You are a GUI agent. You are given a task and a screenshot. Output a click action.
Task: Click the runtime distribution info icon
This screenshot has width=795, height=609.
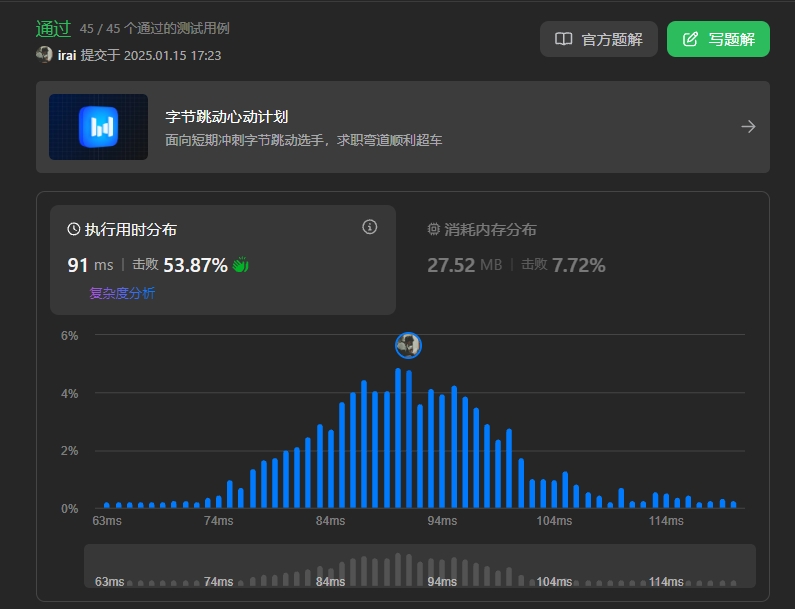[370, 227]
